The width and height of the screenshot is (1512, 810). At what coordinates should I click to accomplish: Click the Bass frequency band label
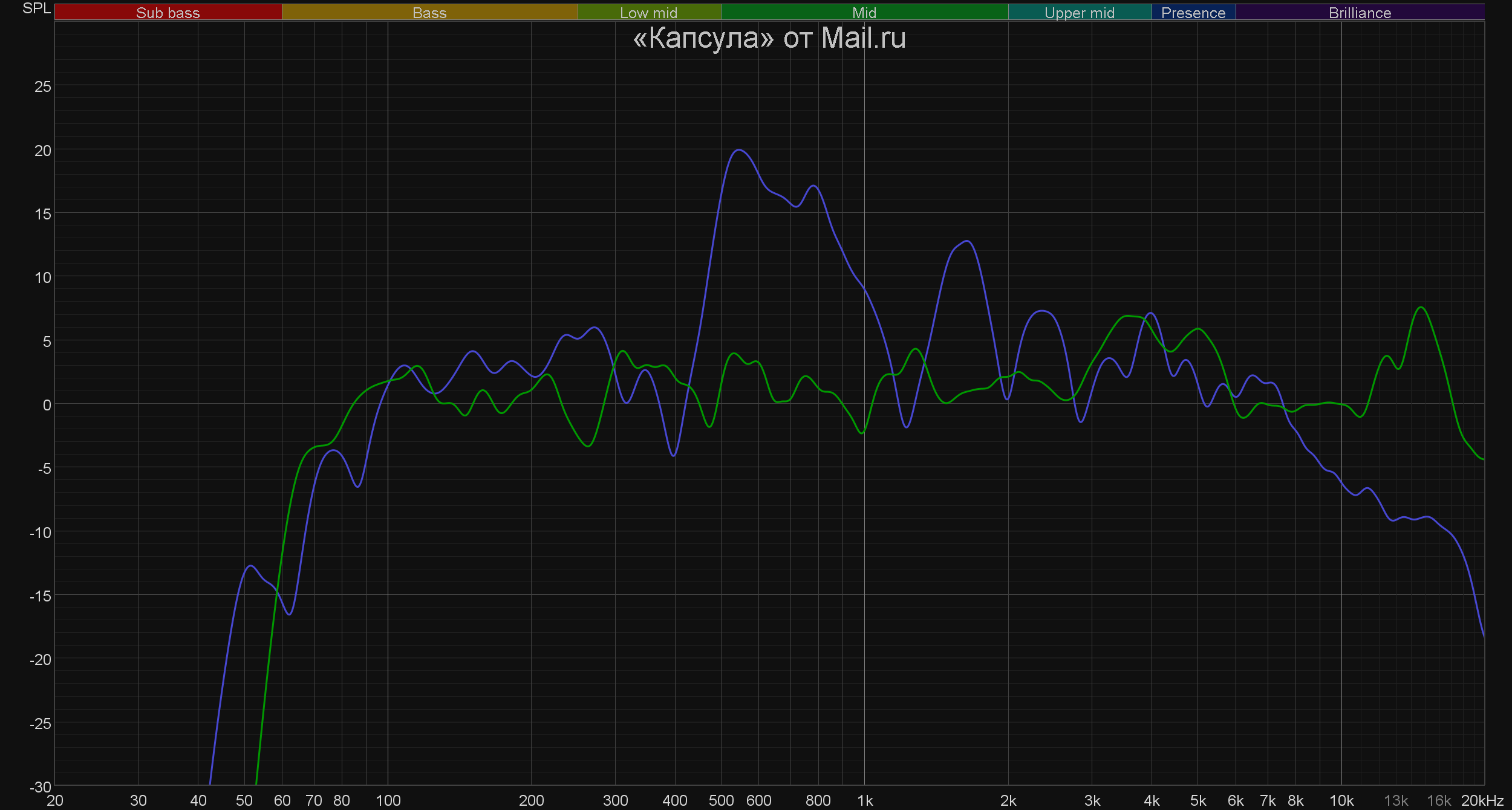429,13
